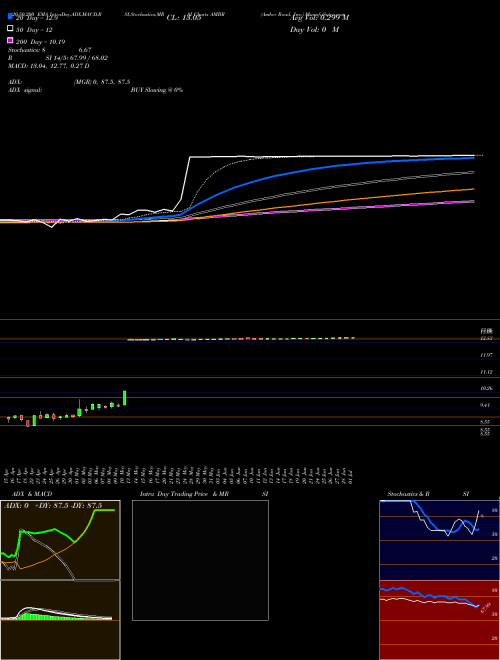Image resolution: width=500 pixels, height=660 pixels.
Task: Click the RSI 14/3: 67.99 / 68.02 reading
Action: click(58, 58)
